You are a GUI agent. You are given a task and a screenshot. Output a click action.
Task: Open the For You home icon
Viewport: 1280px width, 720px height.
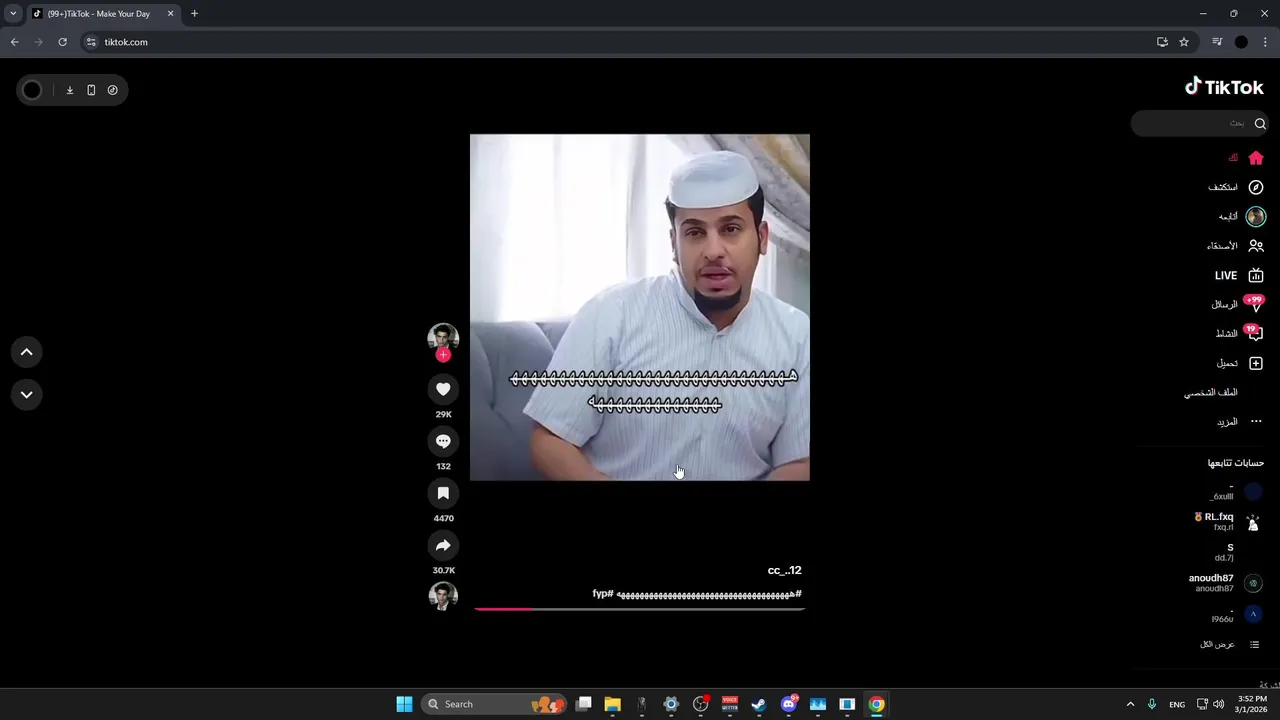1256,158
